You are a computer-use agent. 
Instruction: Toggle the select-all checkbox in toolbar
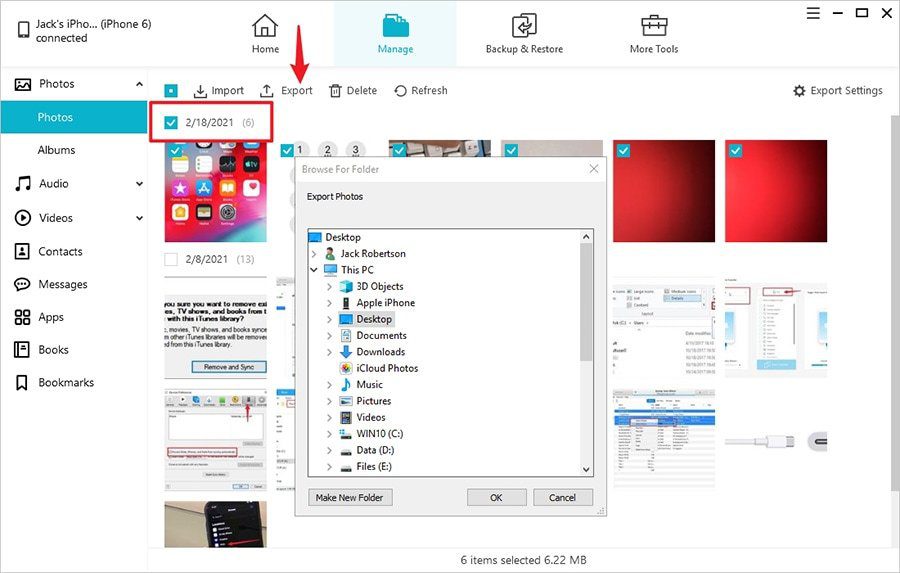tap(171, 91)
